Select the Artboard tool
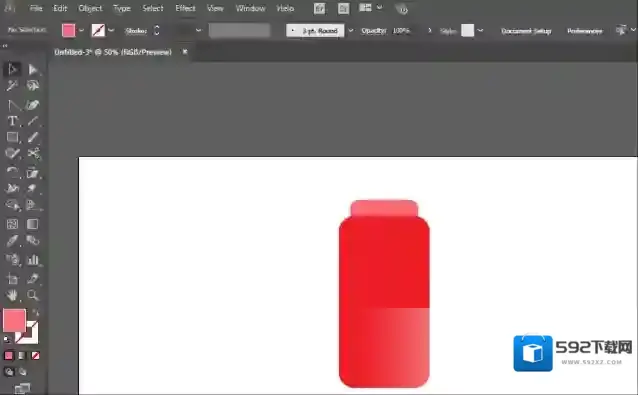The image size is (638, 395). (x=12, y=279)
